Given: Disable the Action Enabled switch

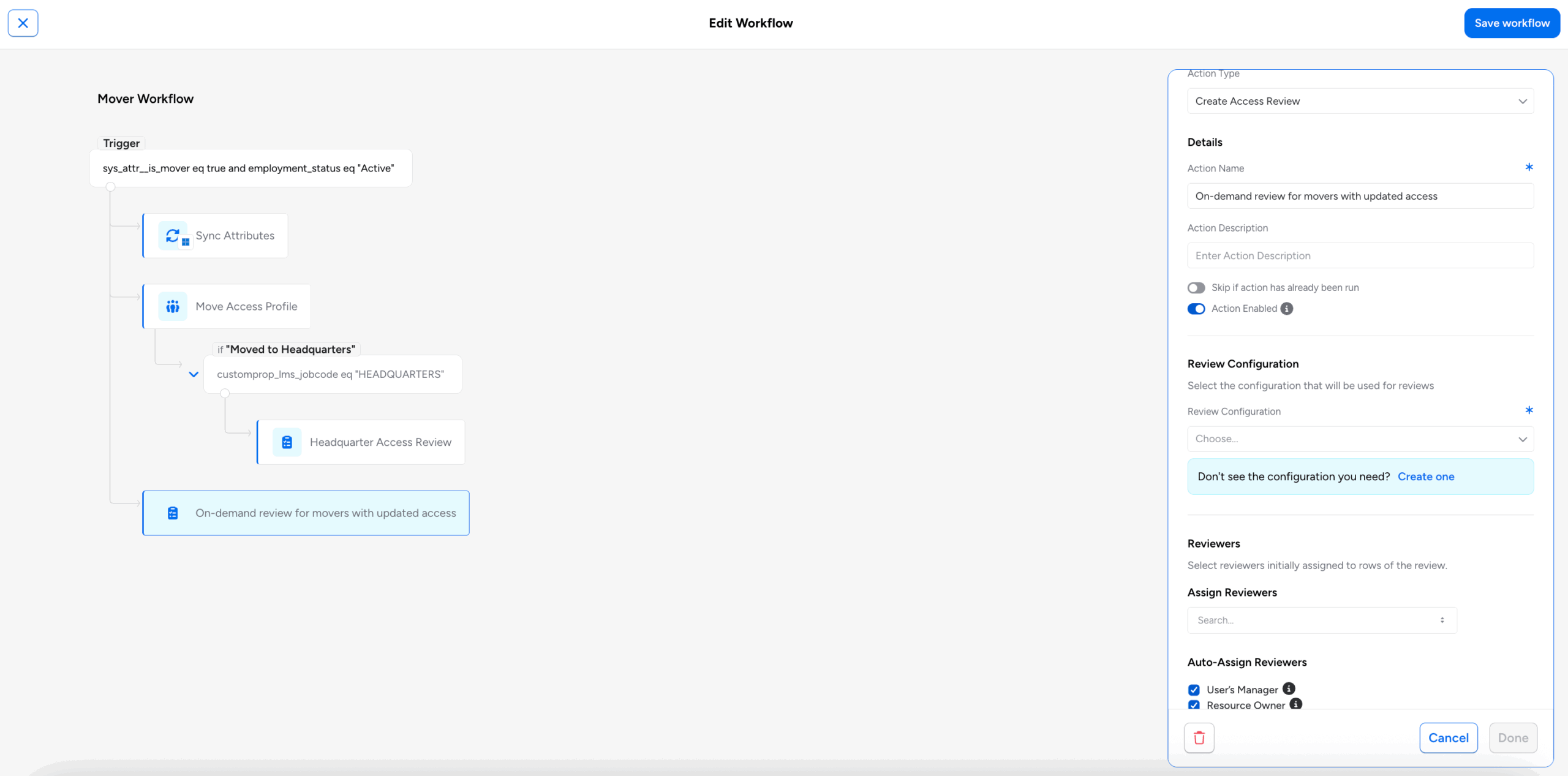Looking at the screenshot, I should (x=1196, y=309).
